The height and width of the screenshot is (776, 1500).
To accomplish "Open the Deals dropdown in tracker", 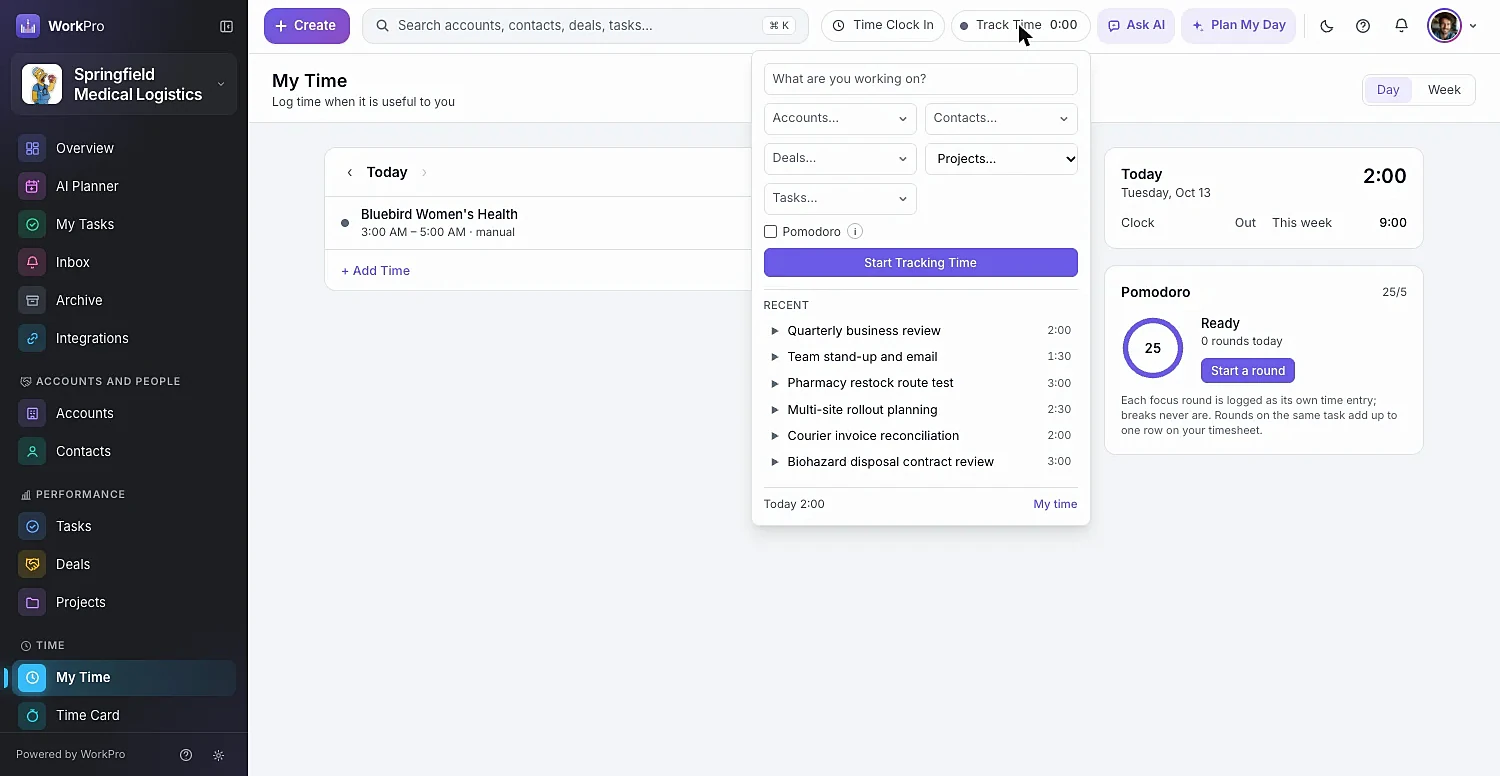I will pyautogui.click(x=840, y=158).
